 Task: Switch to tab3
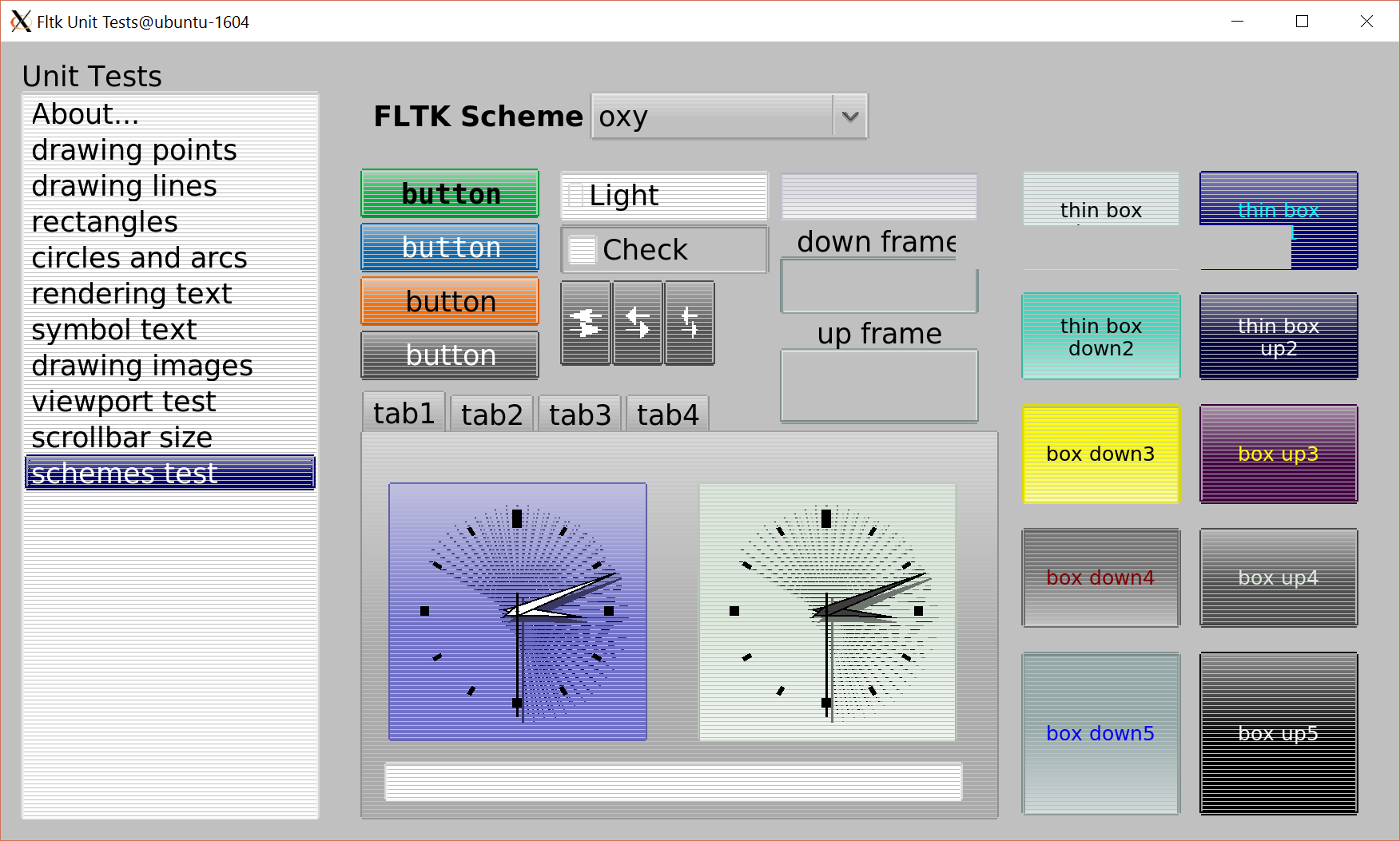coord(579,415)
